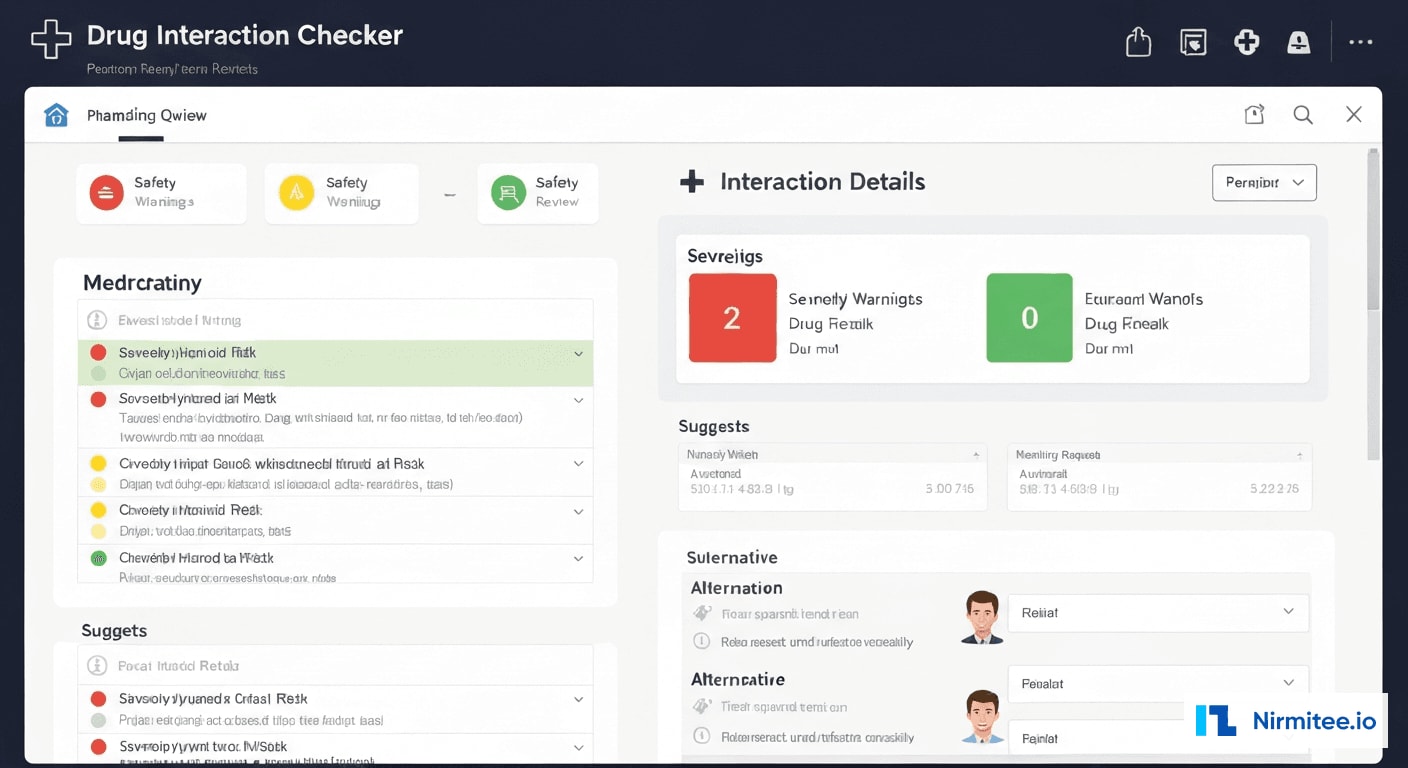Toggle the yellow indicator beside the Moderate Risk item
This screenshot has width=1408, height=768.
[97, 510]
